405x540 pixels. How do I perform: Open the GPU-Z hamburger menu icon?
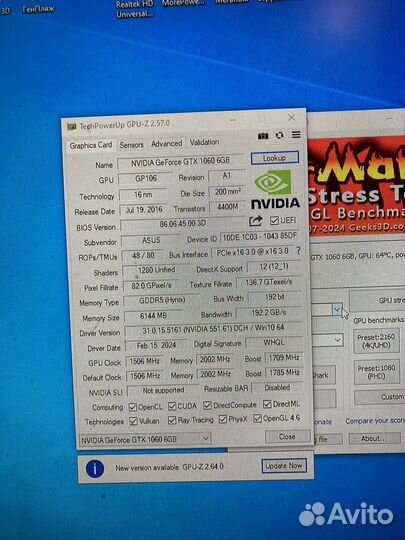(296, 135)
